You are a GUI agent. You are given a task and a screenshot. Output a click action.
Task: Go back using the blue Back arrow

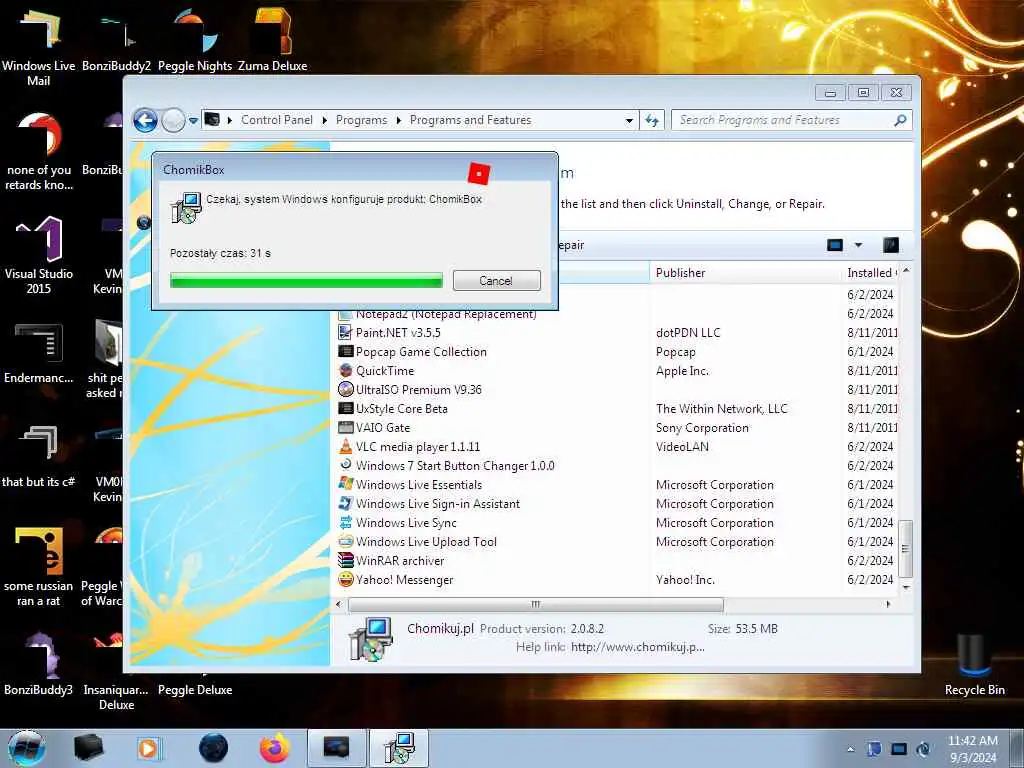coord(145,120)
